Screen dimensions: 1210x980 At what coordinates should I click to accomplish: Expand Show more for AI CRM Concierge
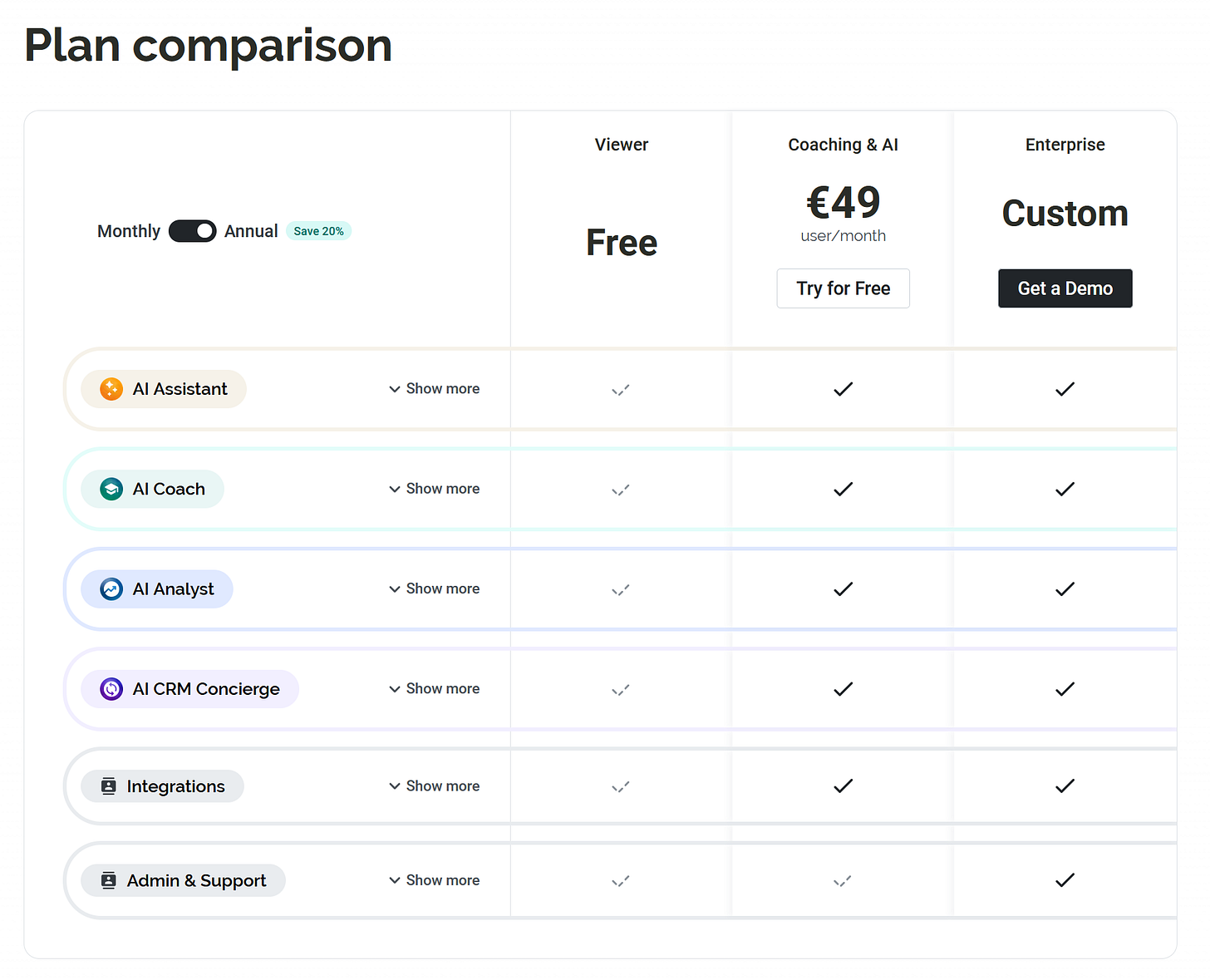pyautogui.click(x=435, y=688)
